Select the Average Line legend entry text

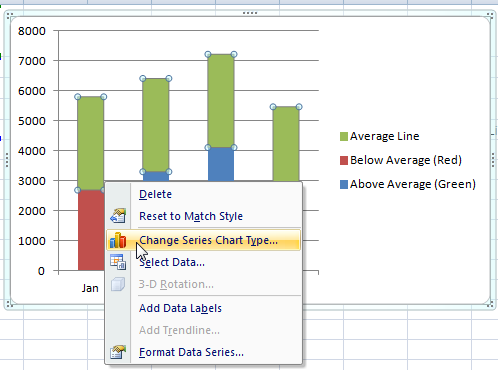point(384,136)
